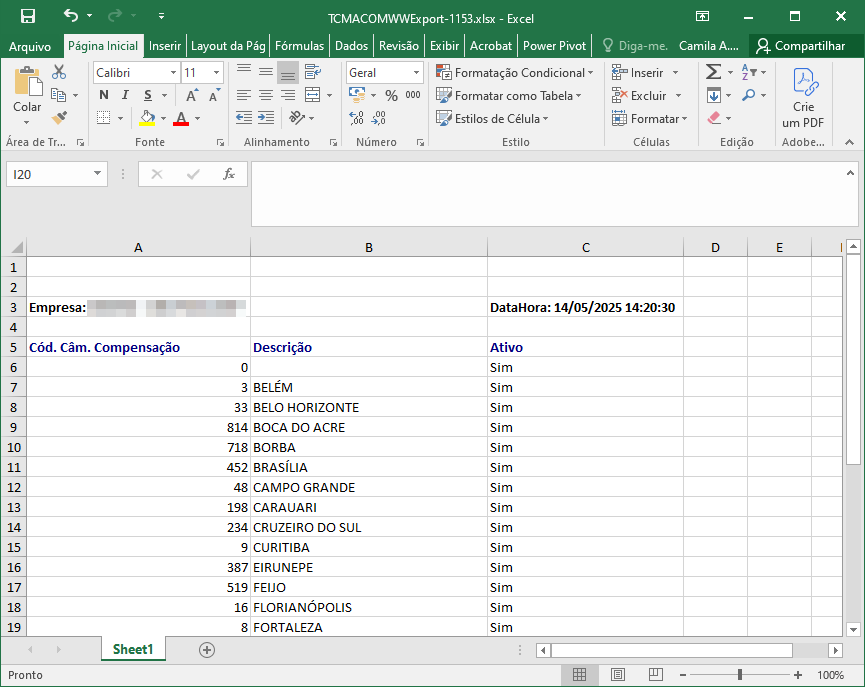Change text orientation icon
865x687 pixels.
(297, 118)
